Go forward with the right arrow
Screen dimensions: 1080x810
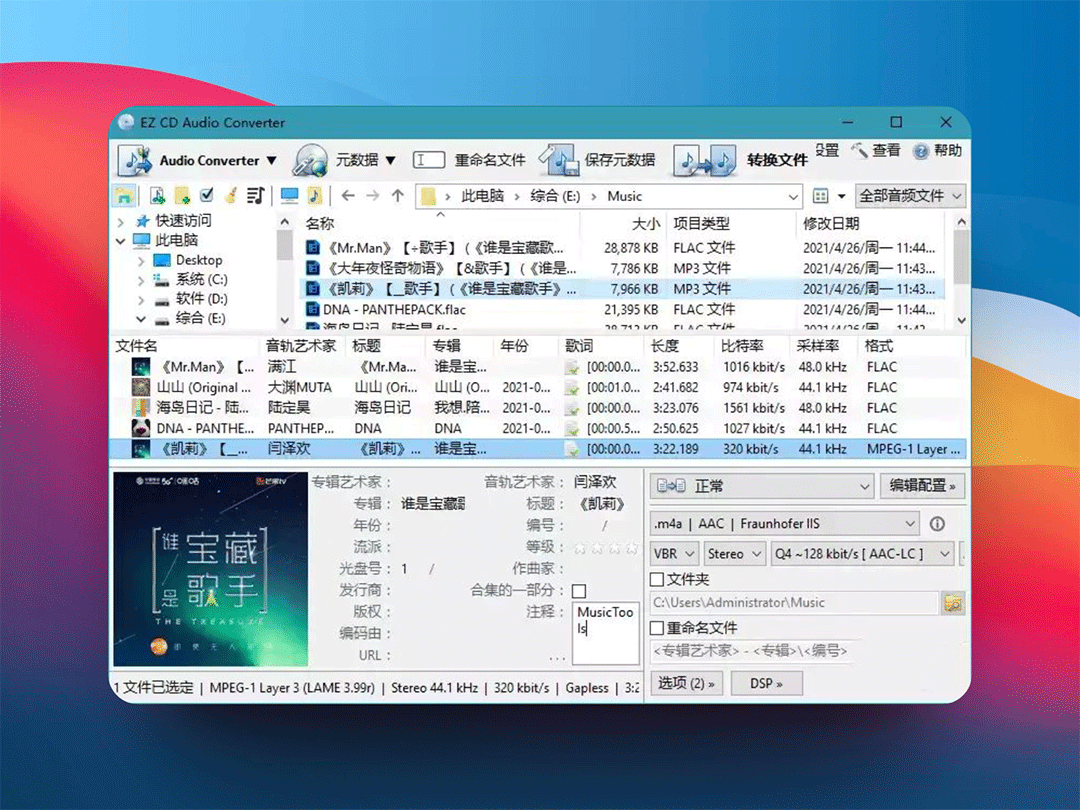click(373, 196)
